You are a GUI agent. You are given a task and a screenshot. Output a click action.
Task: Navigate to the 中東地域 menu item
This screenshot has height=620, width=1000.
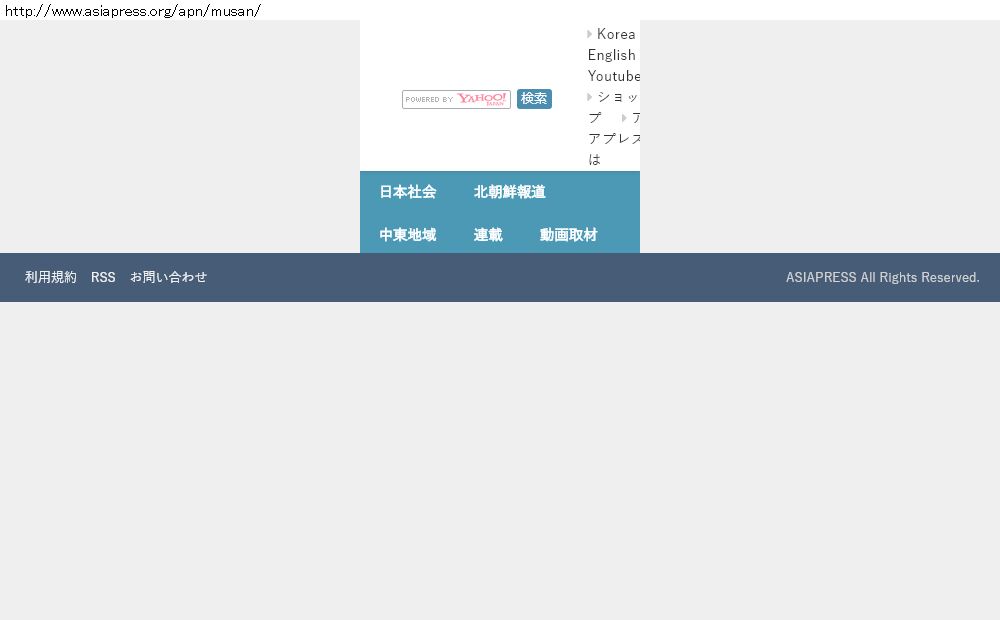(407, 235)
